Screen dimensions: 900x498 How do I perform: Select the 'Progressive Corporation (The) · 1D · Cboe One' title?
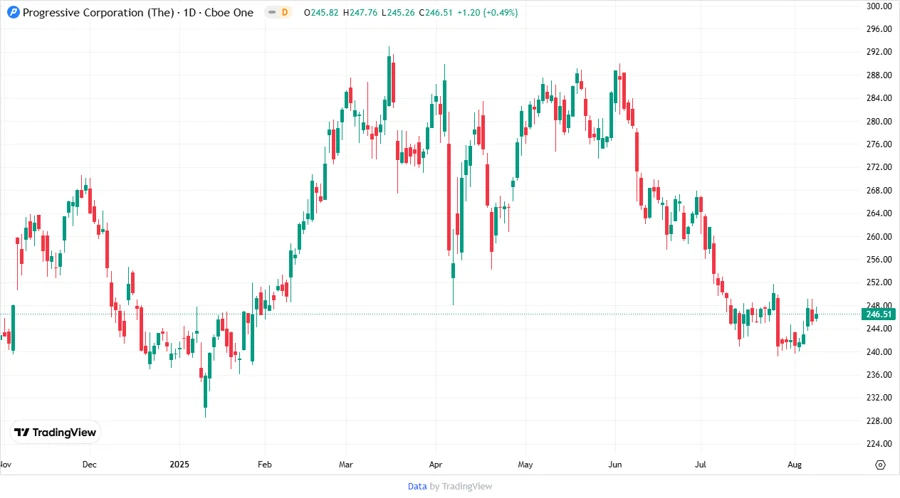point(138,12)
